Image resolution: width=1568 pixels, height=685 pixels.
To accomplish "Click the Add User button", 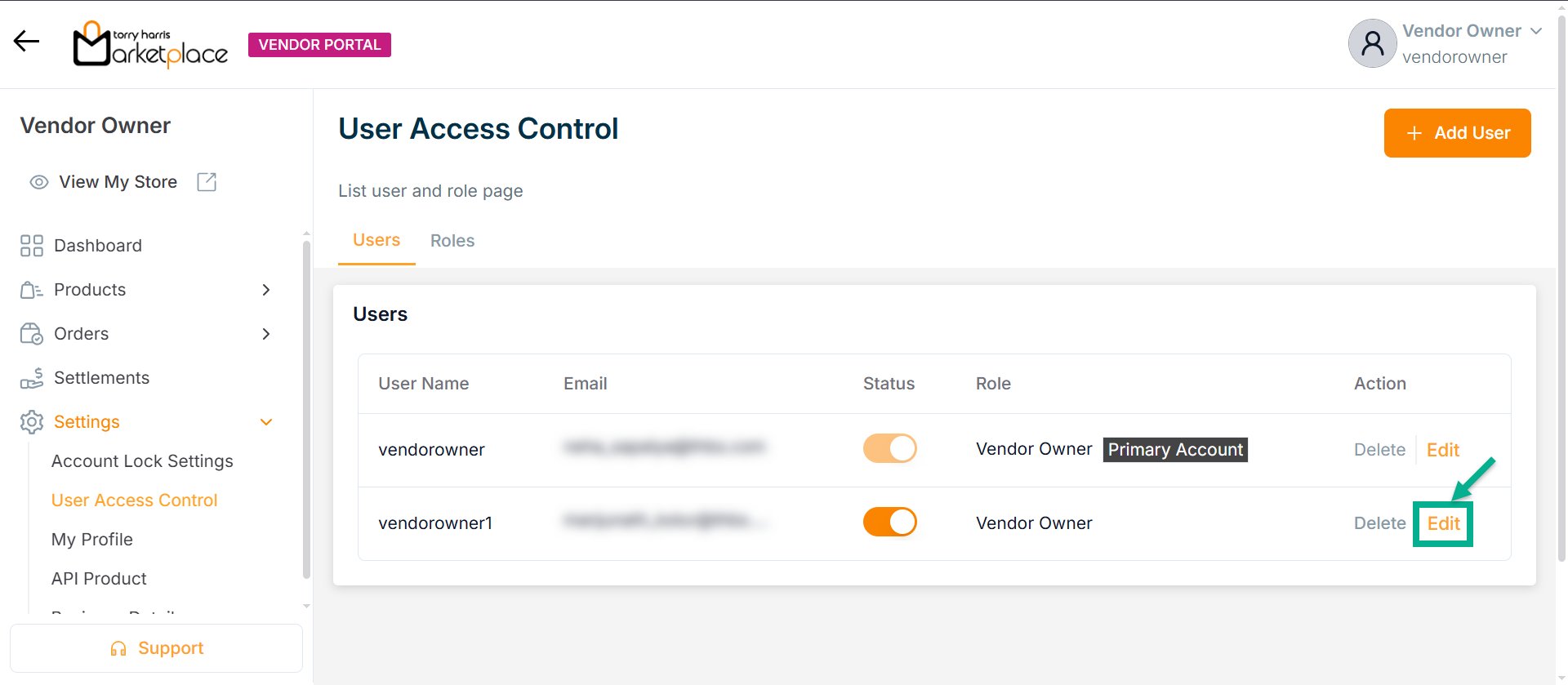I will point(1457,133).
